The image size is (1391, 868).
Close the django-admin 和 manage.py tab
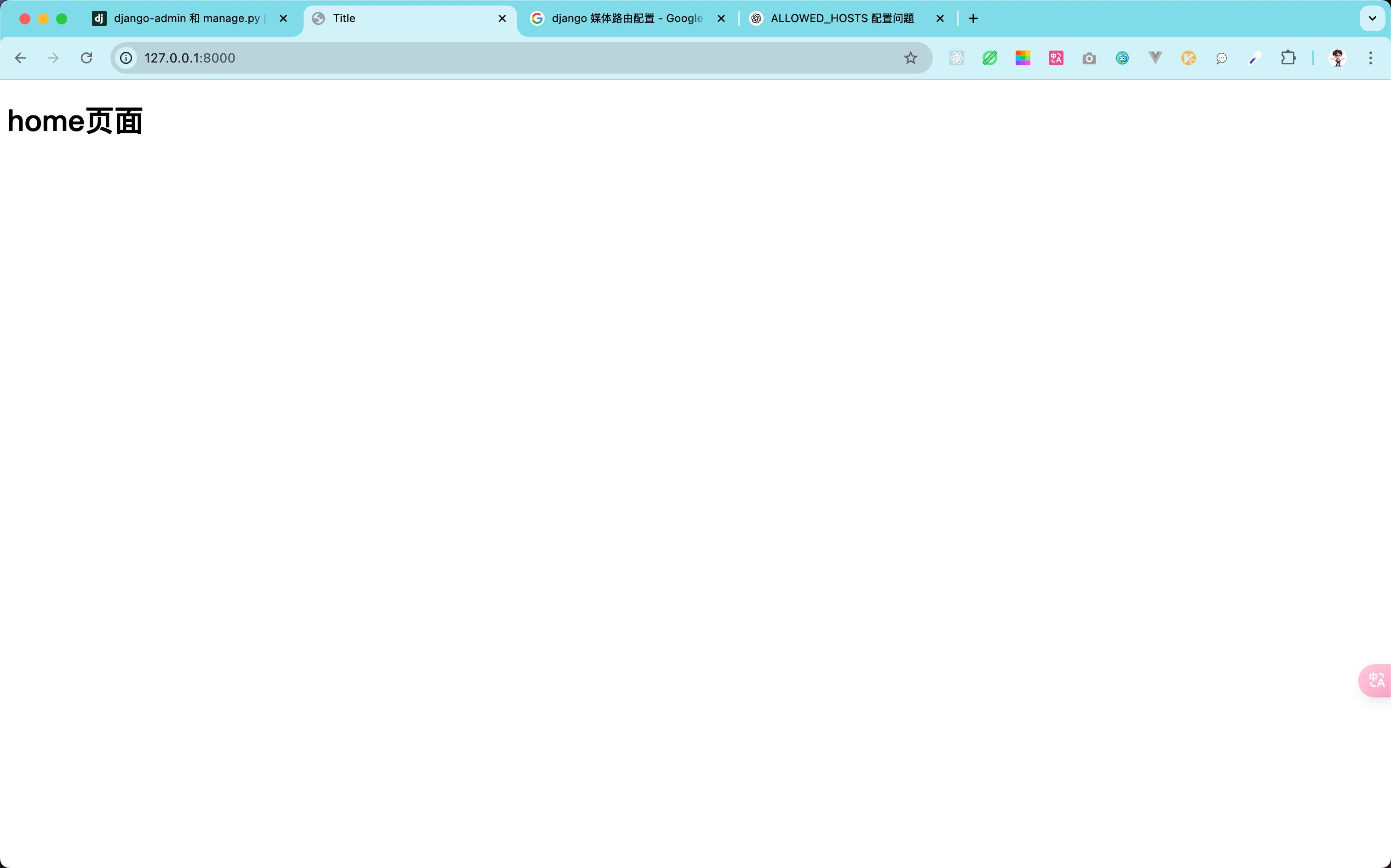(x=283, y=18)
